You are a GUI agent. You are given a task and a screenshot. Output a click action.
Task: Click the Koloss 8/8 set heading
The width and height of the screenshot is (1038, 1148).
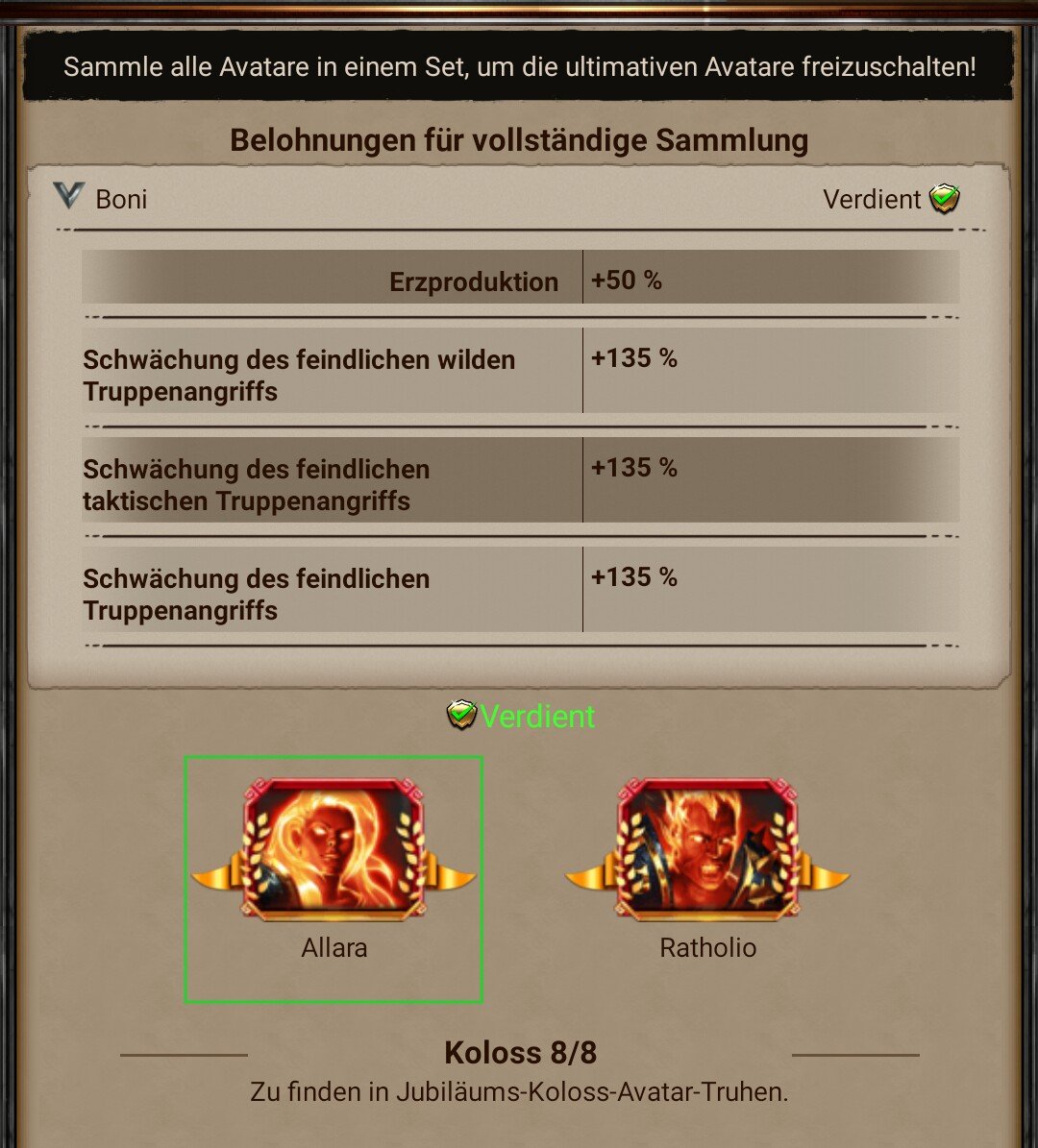coord(520,1053)
